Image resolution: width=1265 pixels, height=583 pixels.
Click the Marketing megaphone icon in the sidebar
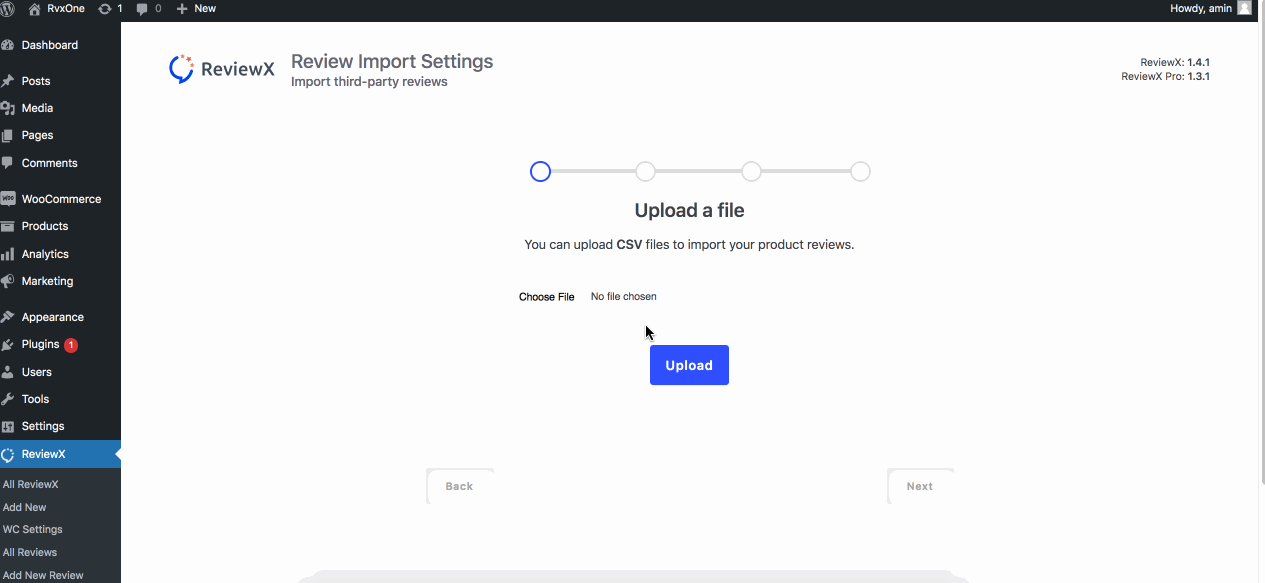pos(8,281)
